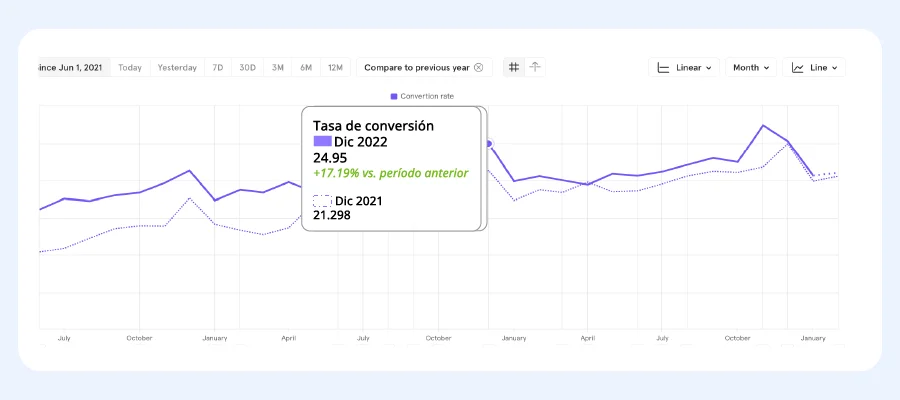Click the grid view hash icon
The width and height of the screenshot is (900, 400).
point(514,67)
